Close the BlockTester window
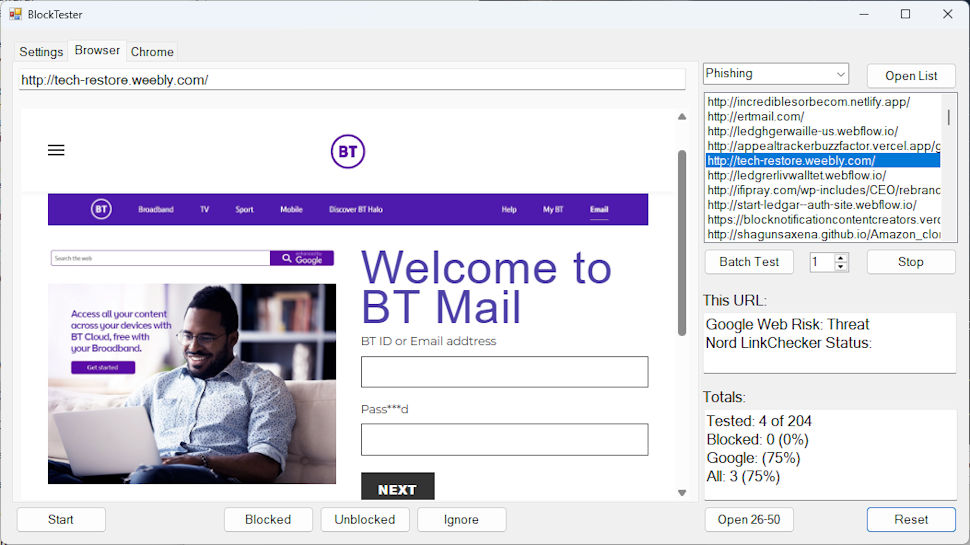970x545 pixels. tap(948, 14)
